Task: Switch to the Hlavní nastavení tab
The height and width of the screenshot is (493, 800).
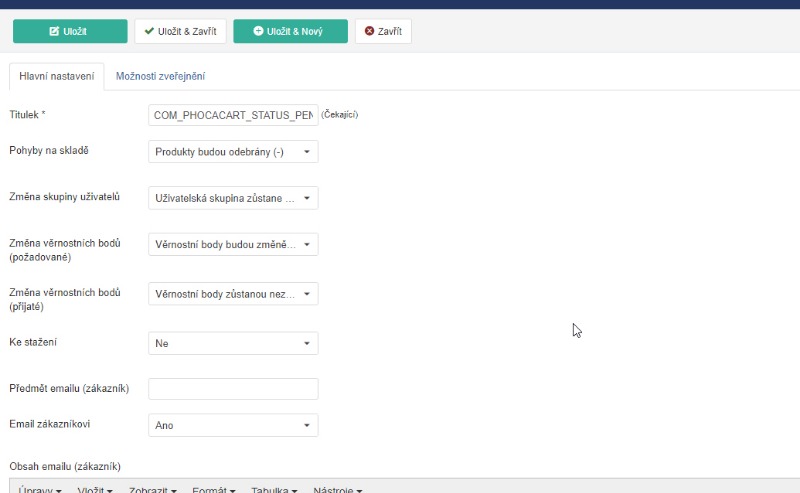Action: click(x=57, y=77)
